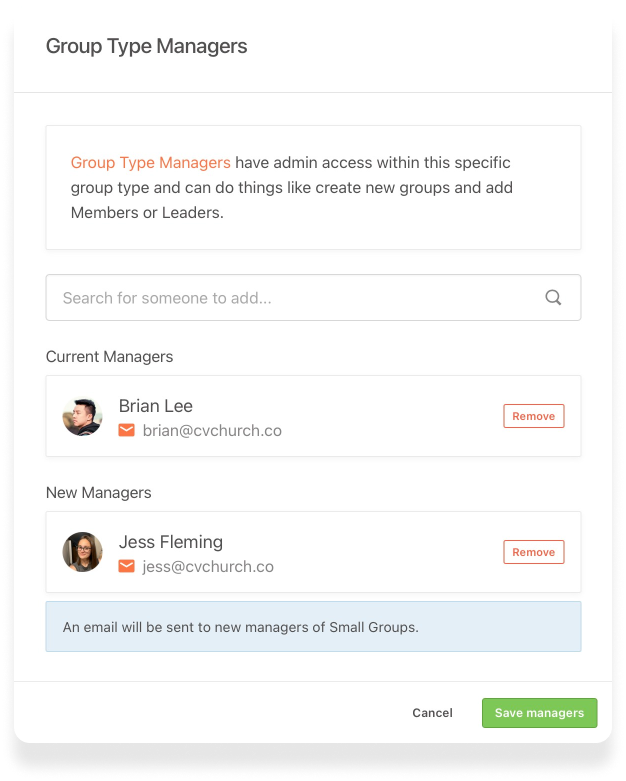
Task: Click the Current Managers section heading
Action: [109, 357]
